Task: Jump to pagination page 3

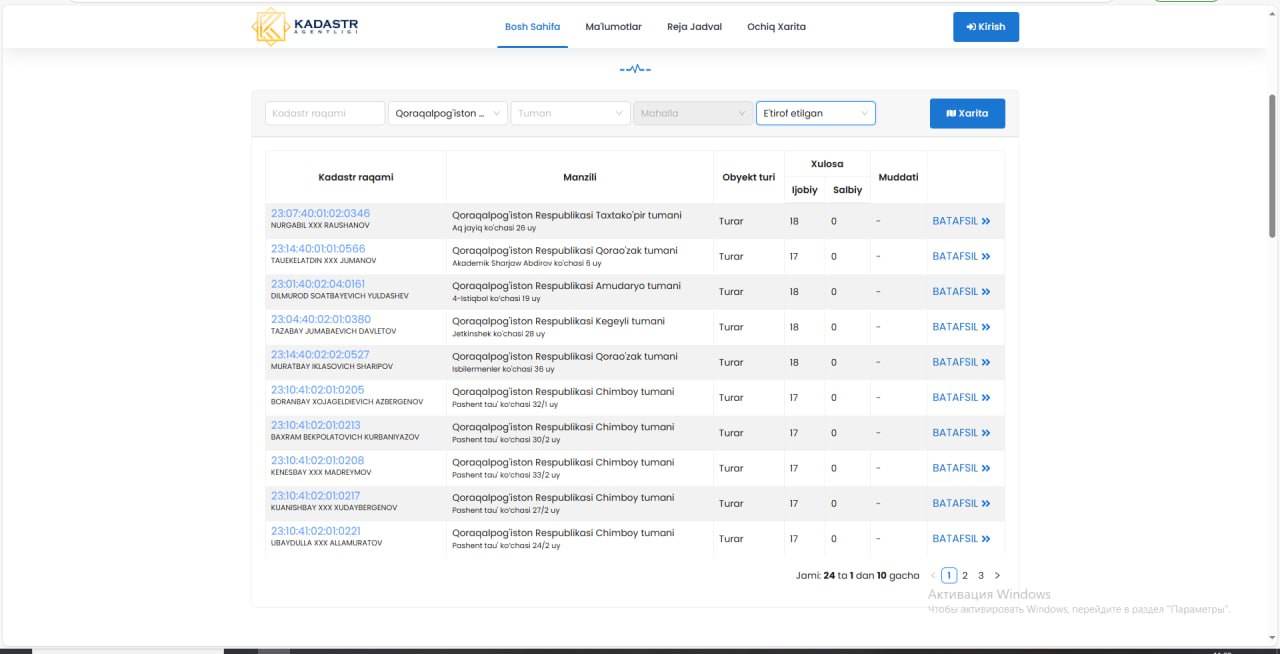Action: pos(981,576)
